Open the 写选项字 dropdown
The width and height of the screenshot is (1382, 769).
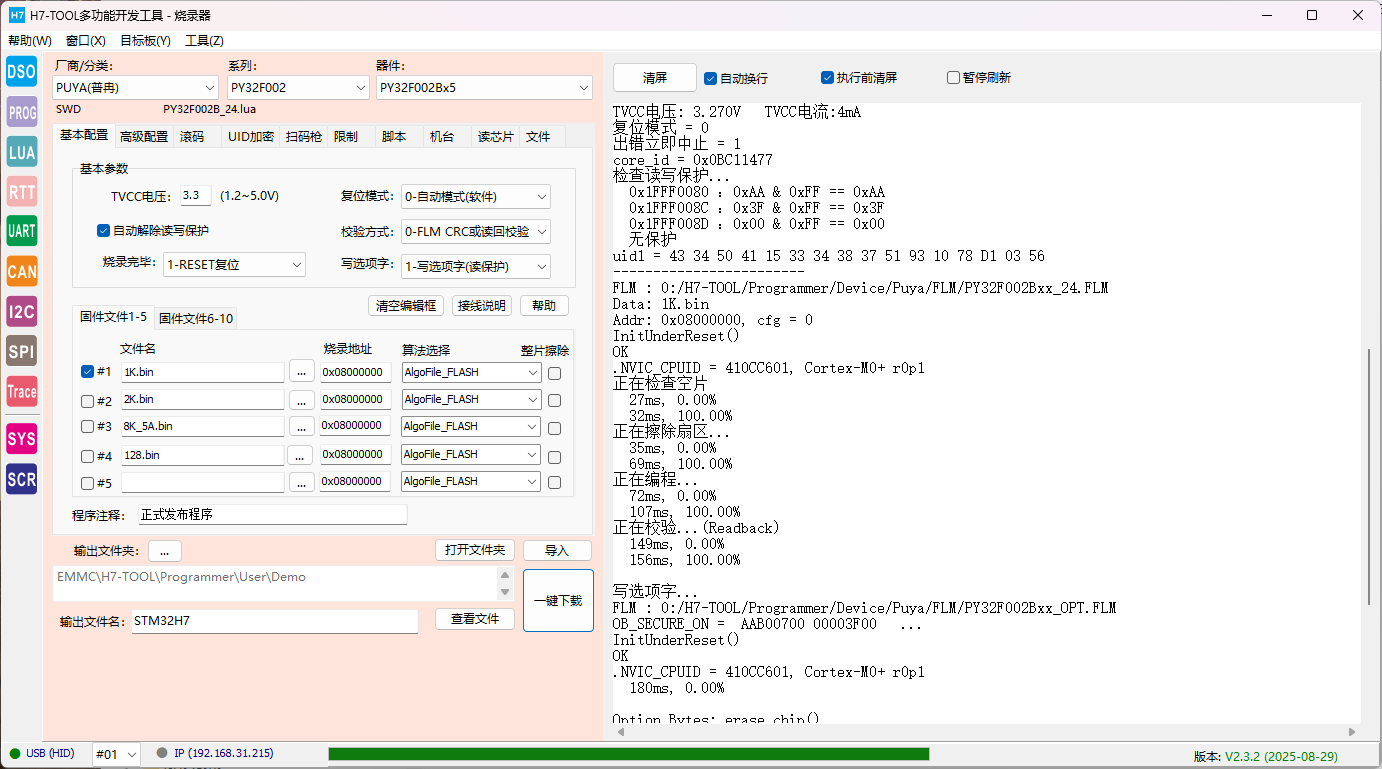coord(476,267)
